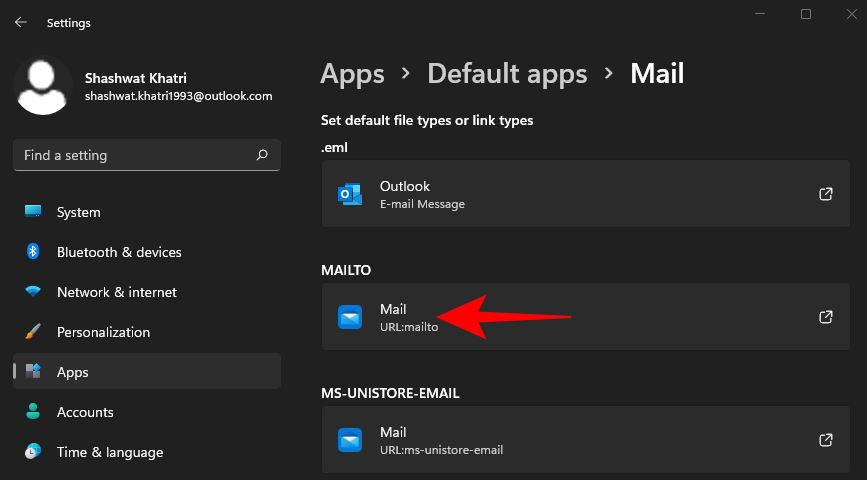Screen dimensions: 867x480
Task: Click the Mail icon under MAILTO
Action: (x=350, y=317)
